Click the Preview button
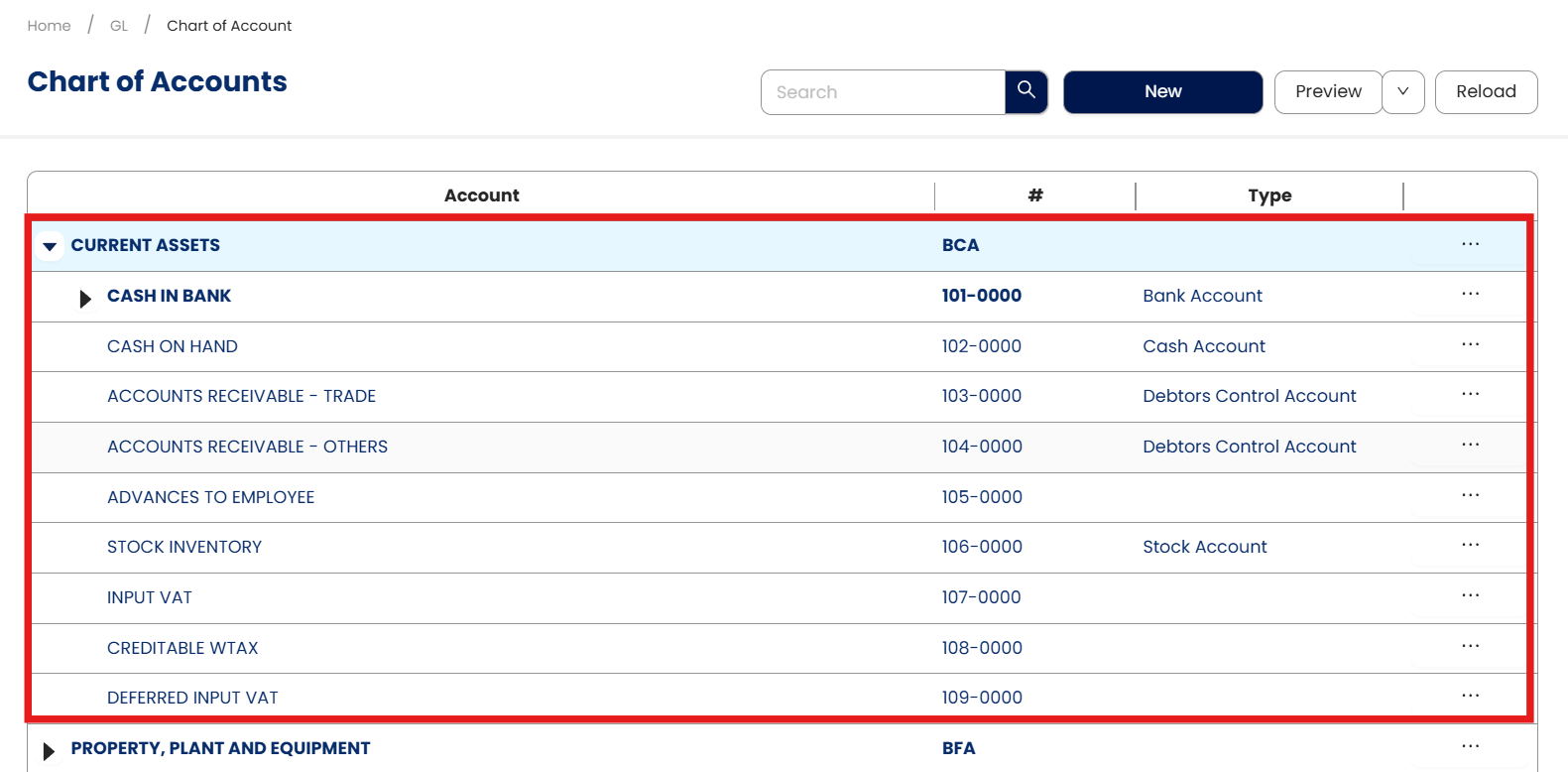 pos(1328,91)
